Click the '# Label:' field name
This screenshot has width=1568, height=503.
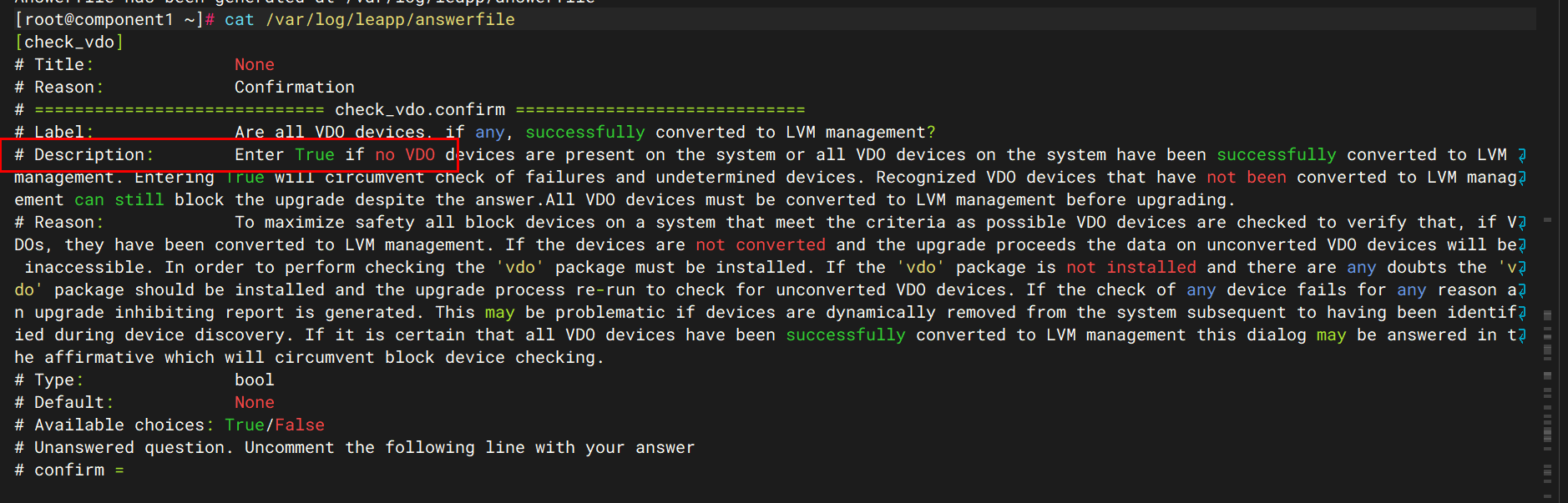coord(54,133)
